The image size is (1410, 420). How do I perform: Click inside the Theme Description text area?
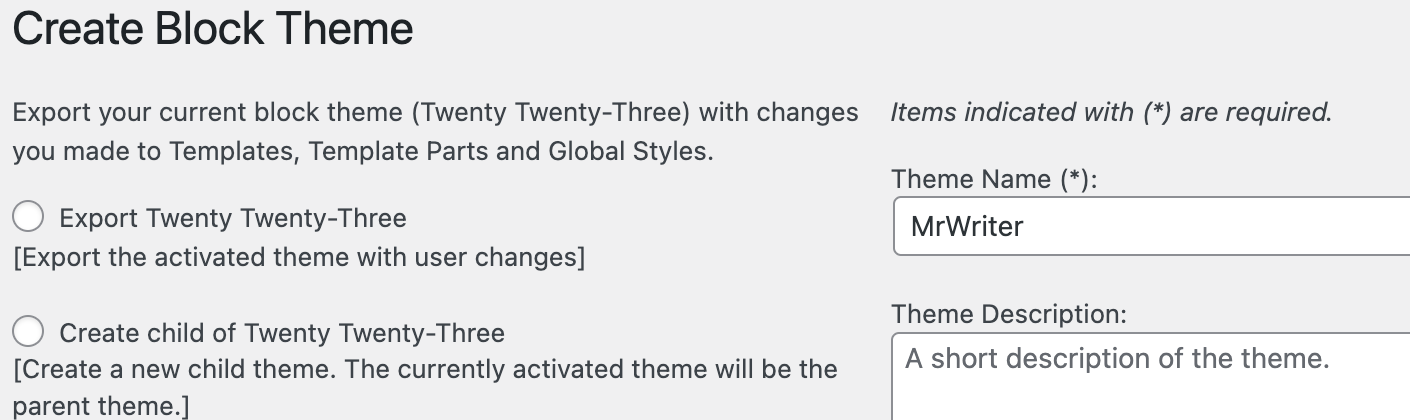(1151, 377)
